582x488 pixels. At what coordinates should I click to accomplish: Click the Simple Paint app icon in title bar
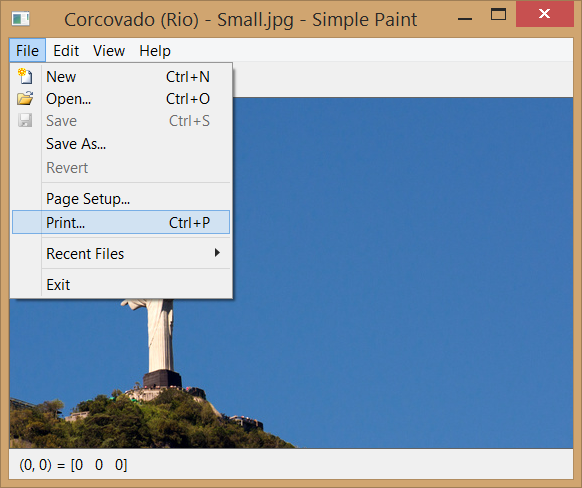(x=20, y=19)
